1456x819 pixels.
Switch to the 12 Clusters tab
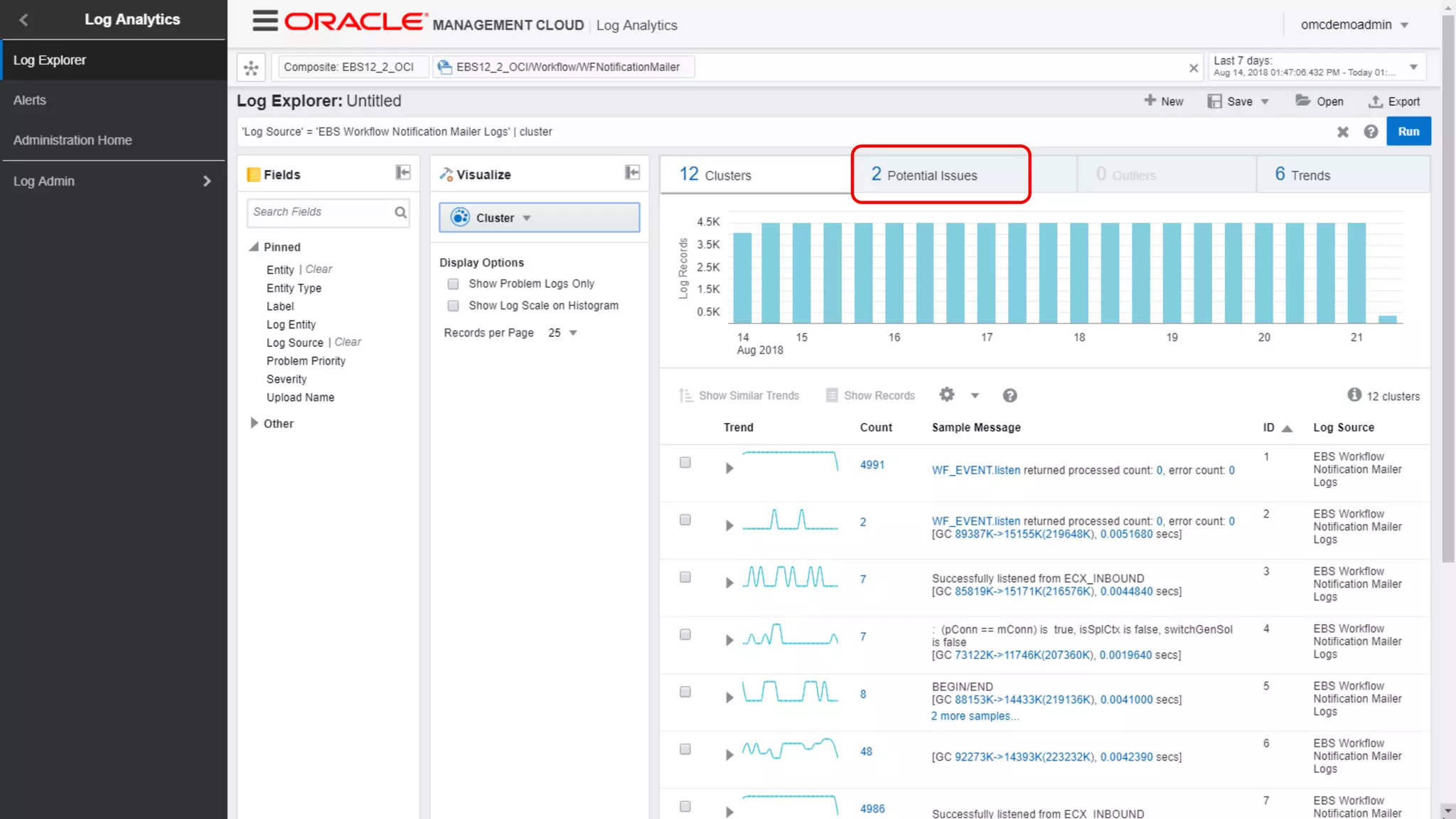756,175
